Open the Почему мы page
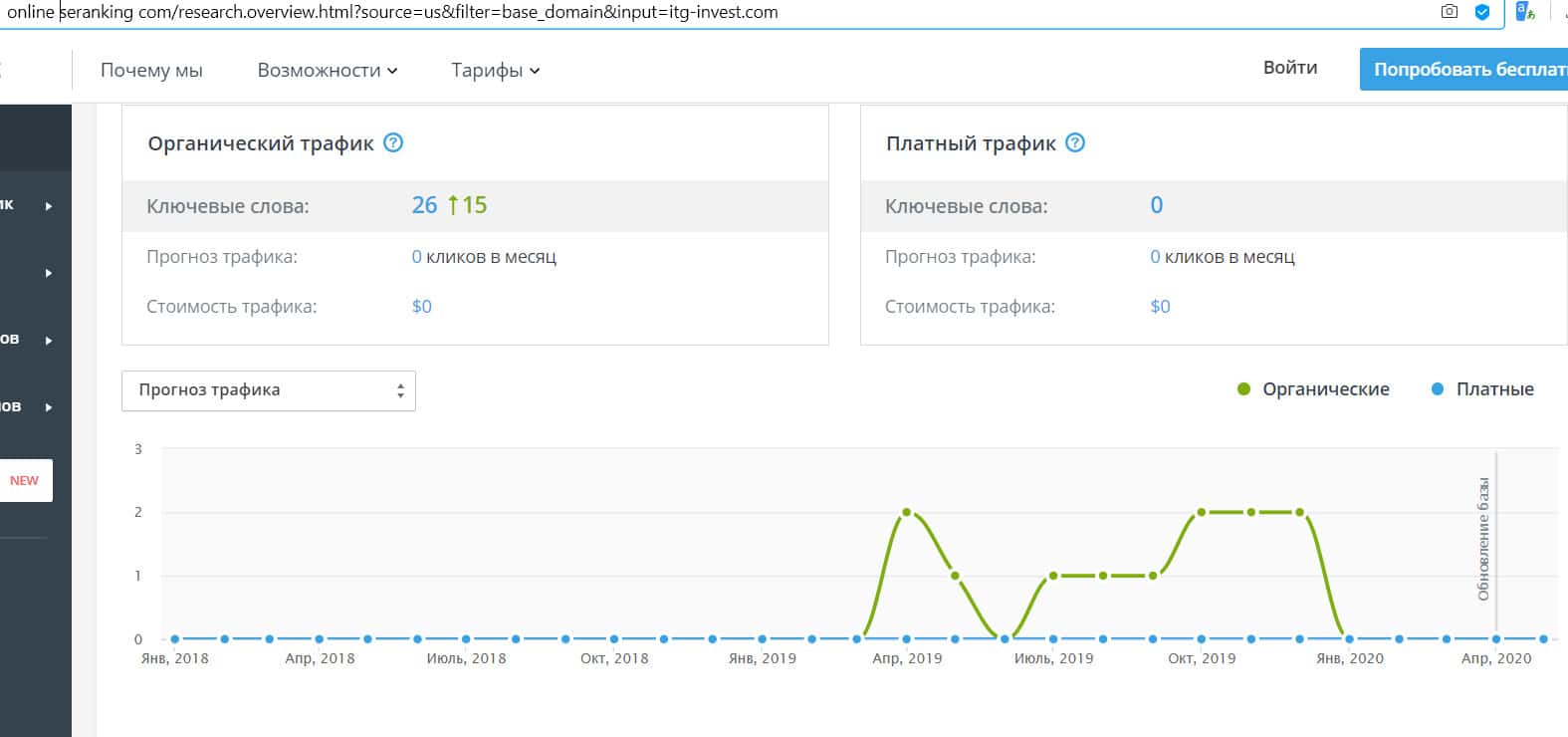Viewport: 1568px width, 737px height. (151, 70)
